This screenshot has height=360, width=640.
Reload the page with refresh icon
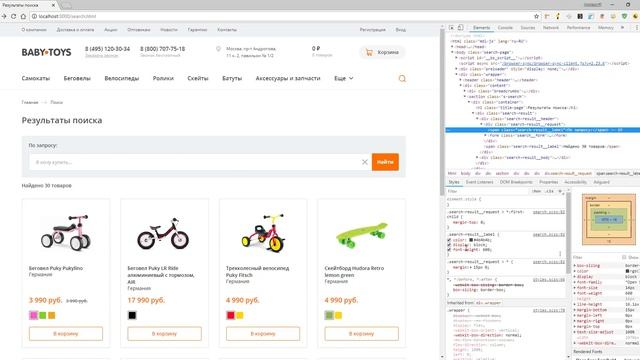[x=13, y=16]
